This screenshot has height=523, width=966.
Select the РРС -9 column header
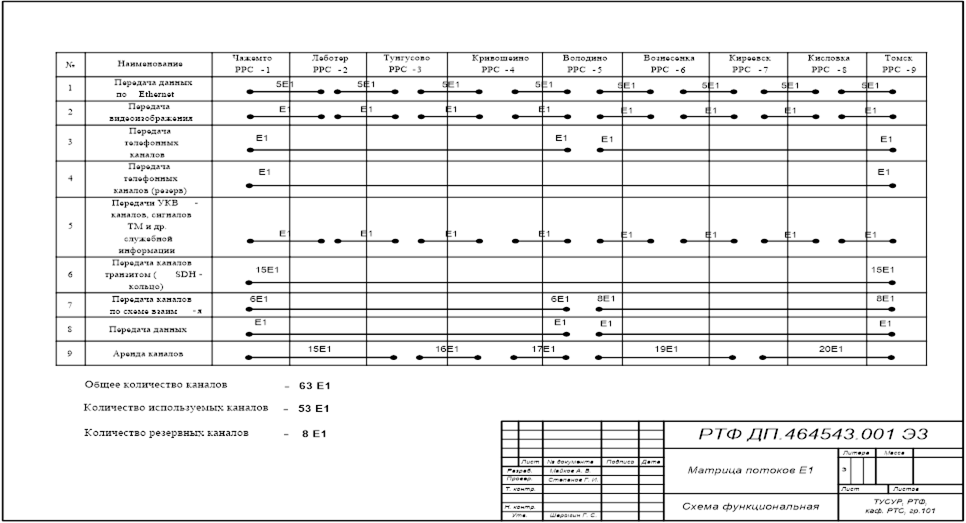[883, 64]
